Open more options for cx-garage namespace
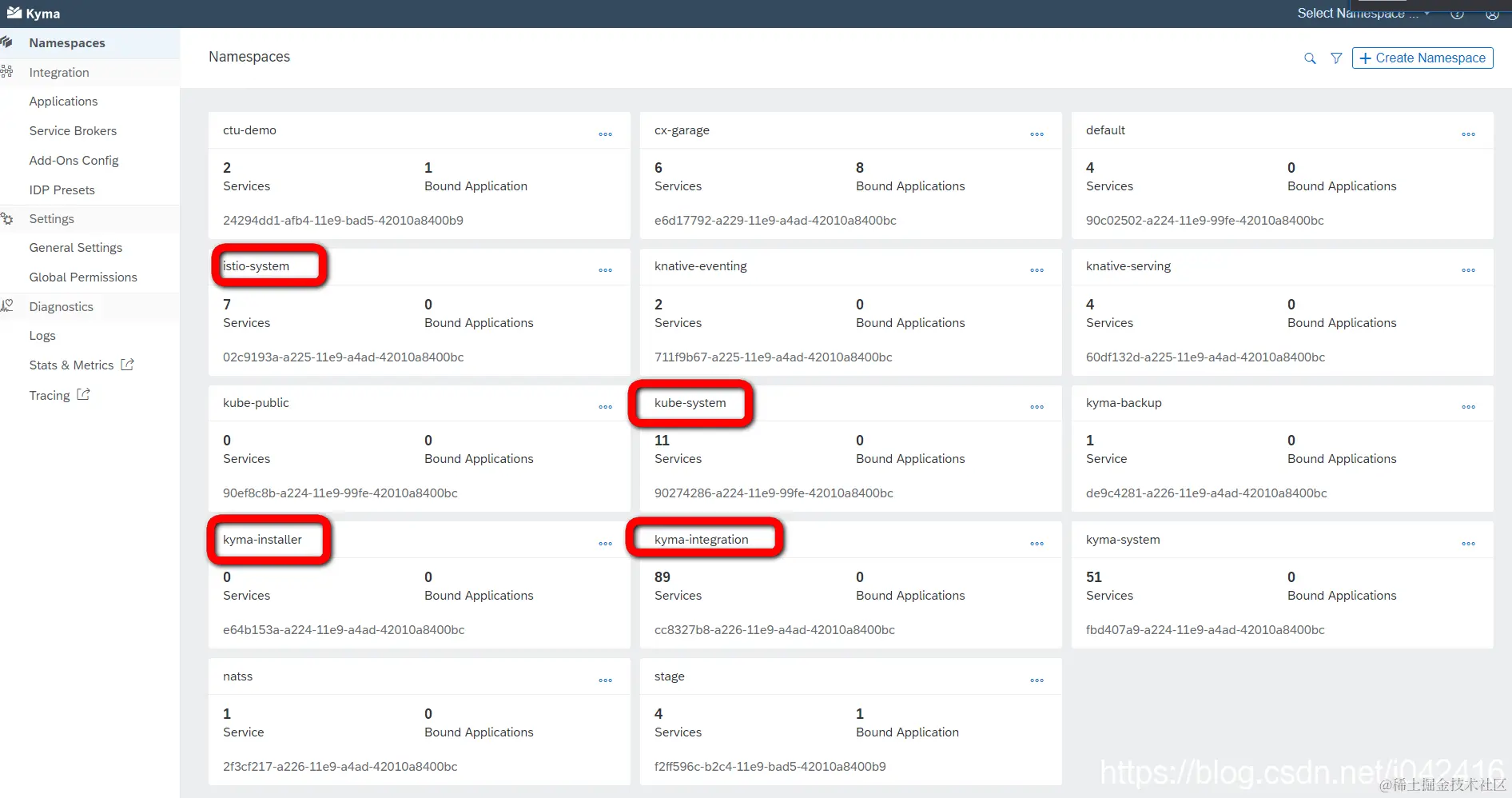Viewport: 1512px width, 798px height. [x=1037, y=134]
